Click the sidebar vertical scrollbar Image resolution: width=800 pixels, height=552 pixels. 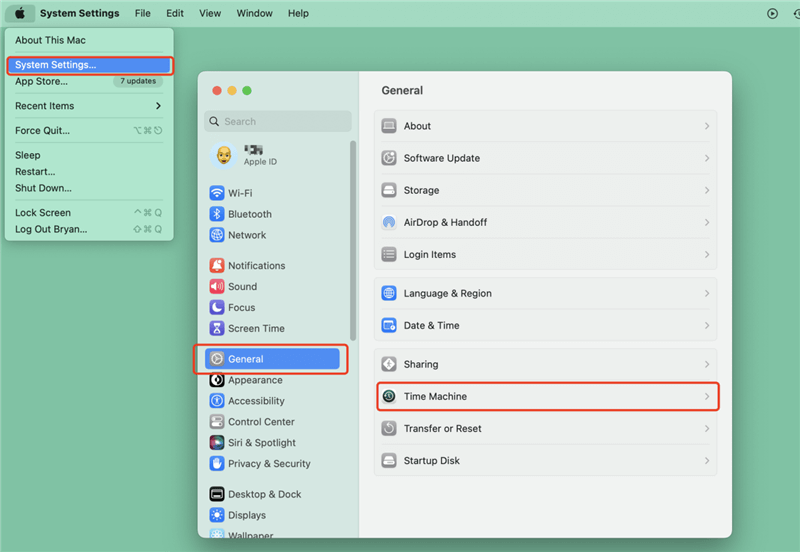click(353, 240)
